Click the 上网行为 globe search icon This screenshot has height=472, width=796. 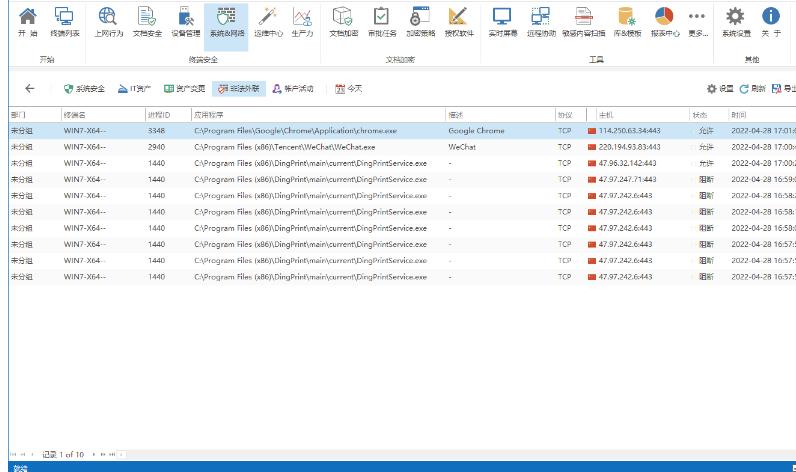(108, 22)
